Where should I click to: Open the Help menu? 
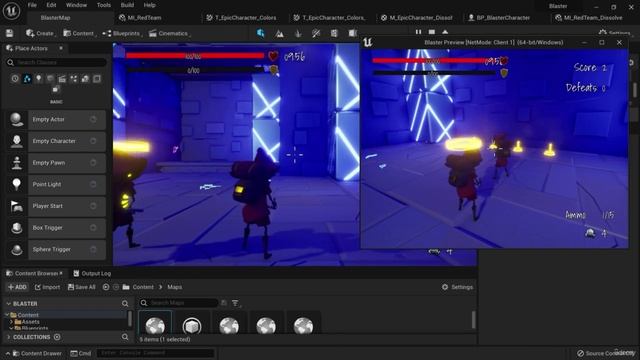[149, 5]
